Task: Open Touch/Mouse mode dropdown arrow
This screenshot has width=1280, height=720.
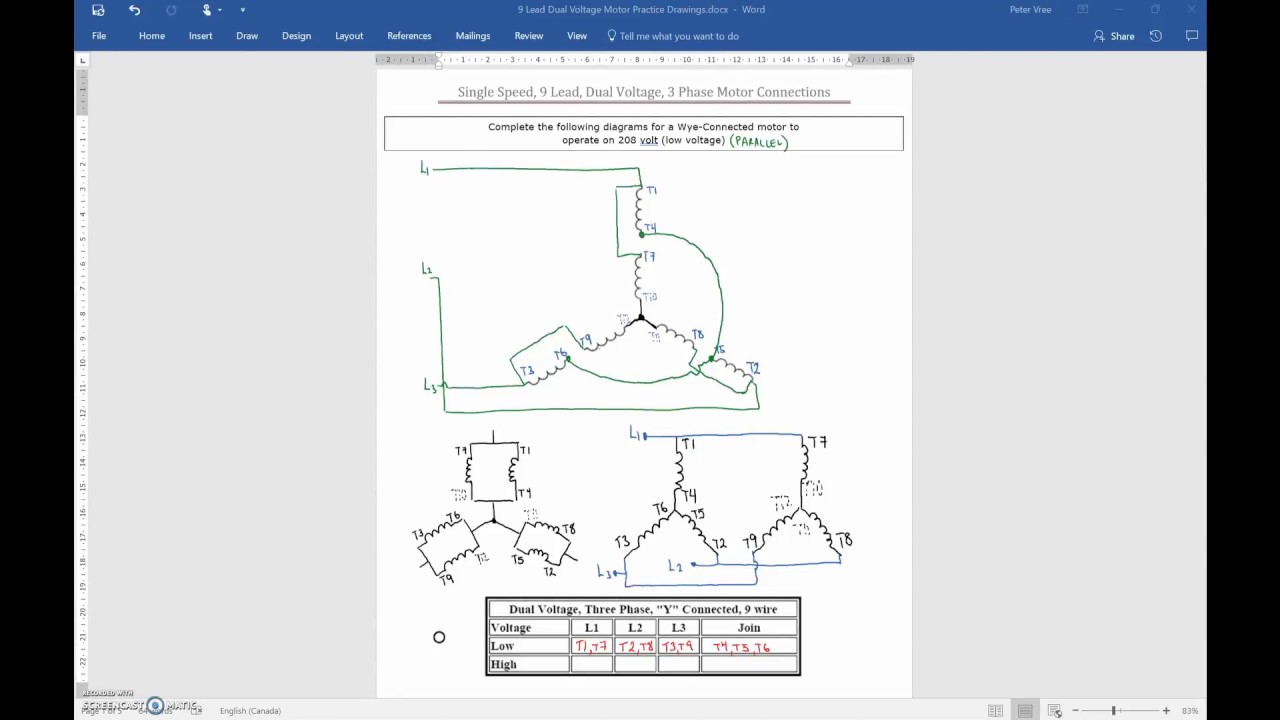Action: tap(219, 10)
